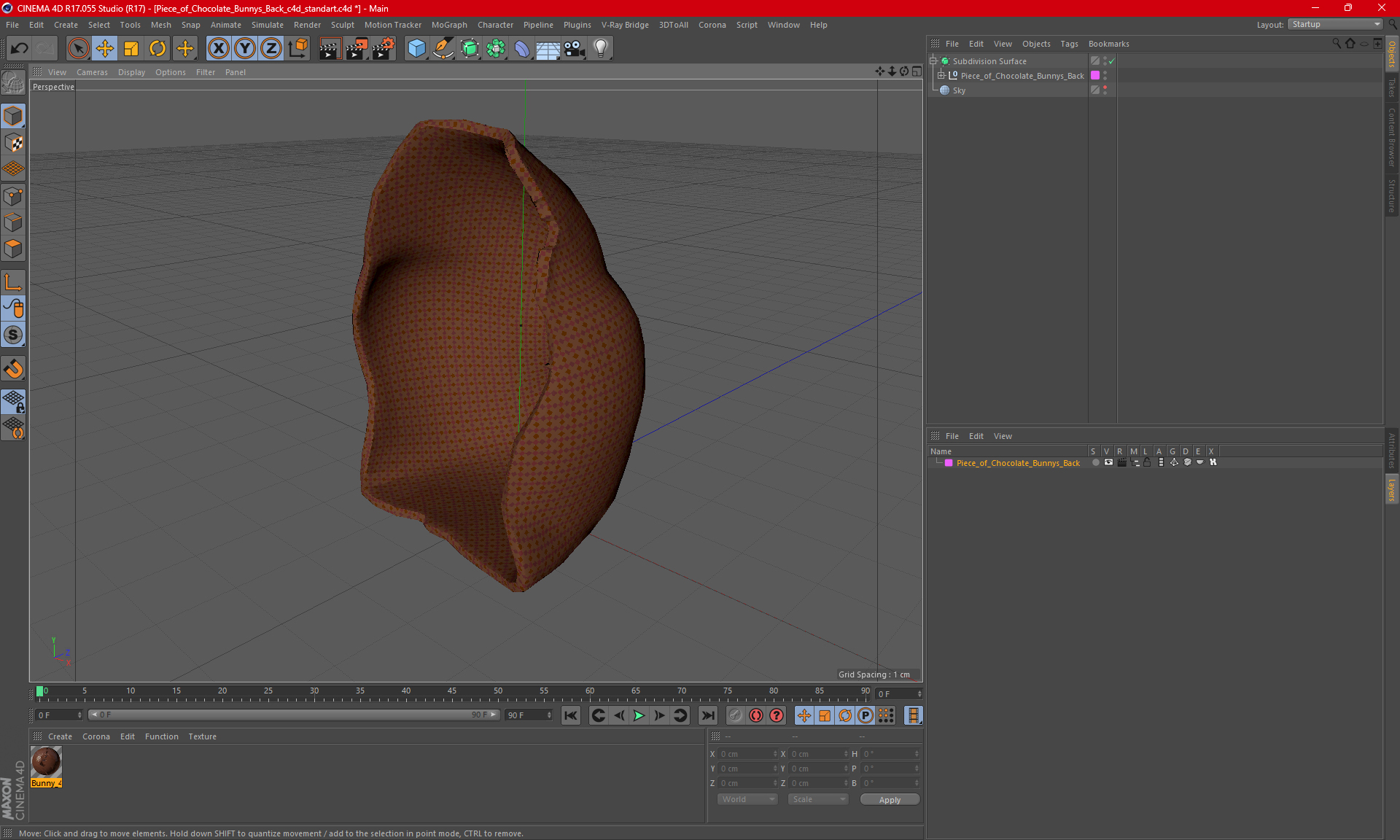
Task: Open Edit Render Settings icon
Action: 384,49
